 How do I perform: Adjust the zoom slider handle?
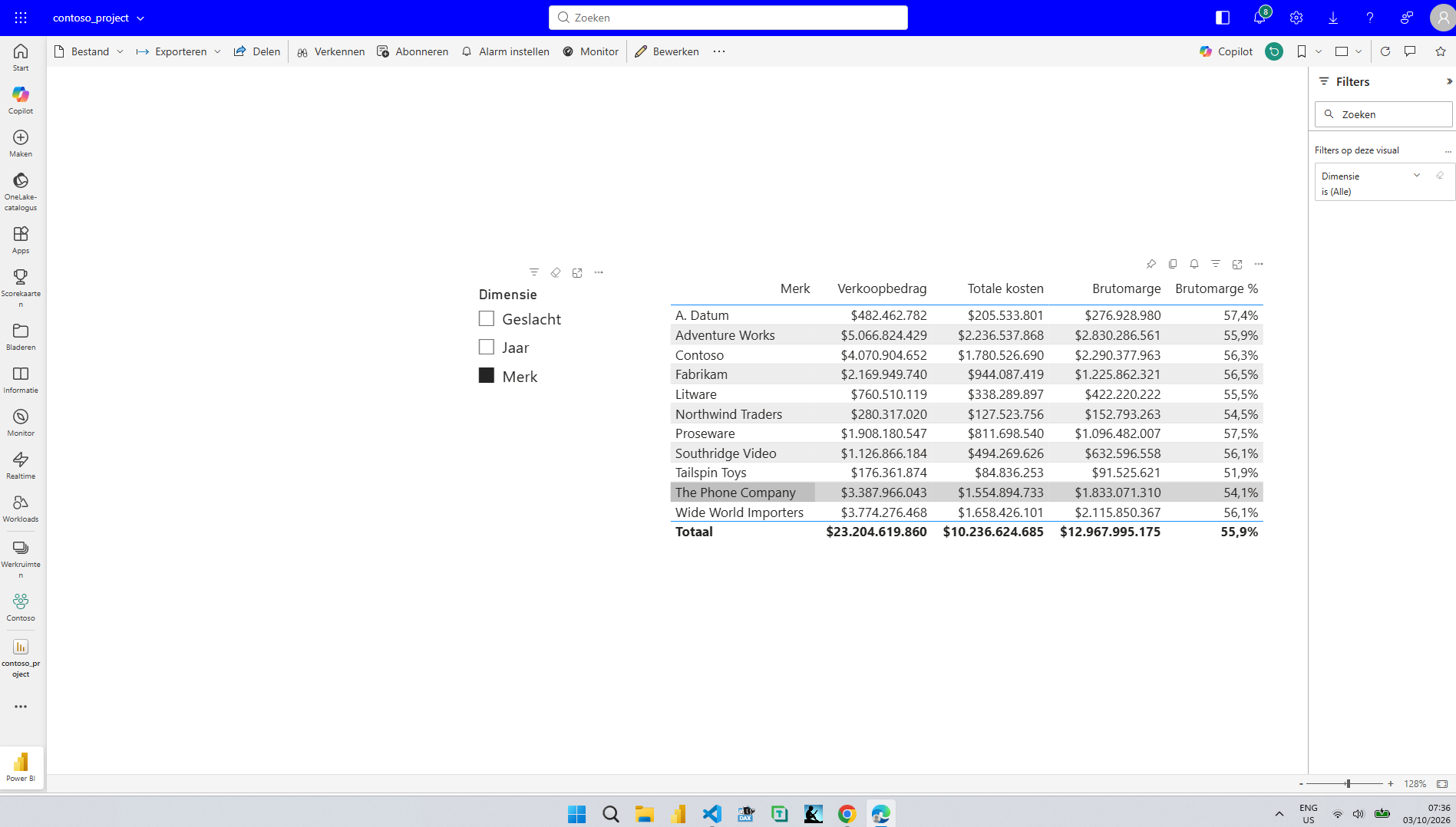pos(1348,783)
